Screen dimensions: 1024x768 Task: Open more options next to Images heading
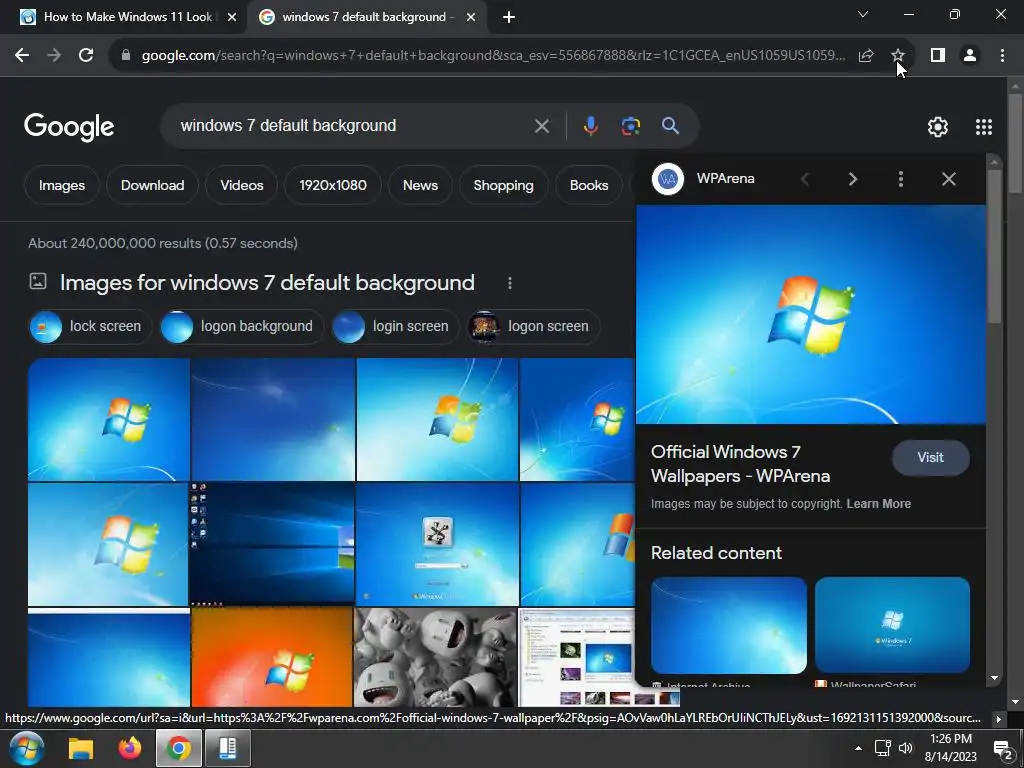pyautogui.click(x=510, y=283)
